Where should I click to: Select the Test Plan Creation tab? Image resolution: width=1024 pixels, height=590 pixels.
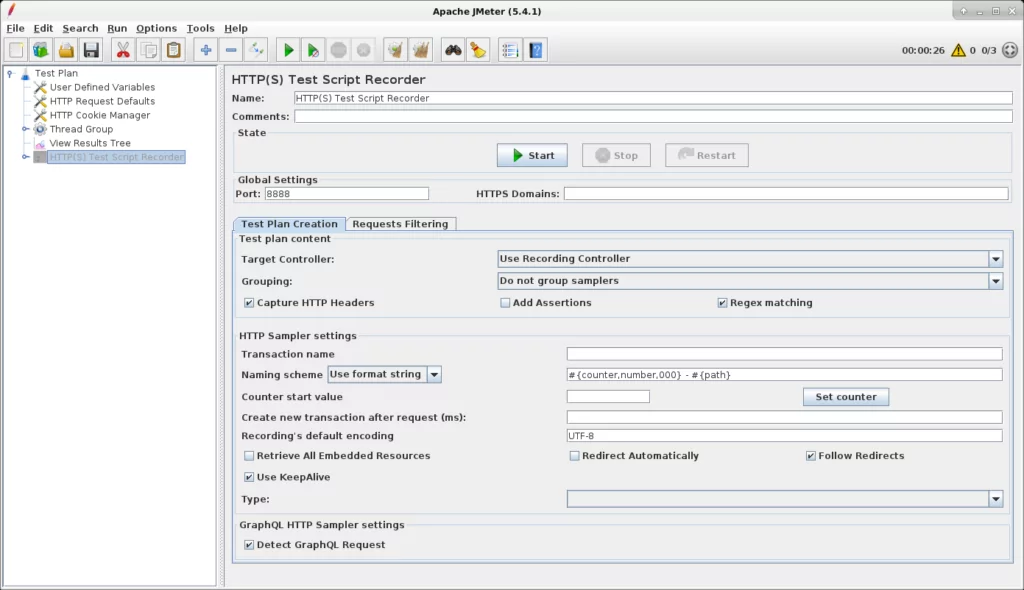289,224
